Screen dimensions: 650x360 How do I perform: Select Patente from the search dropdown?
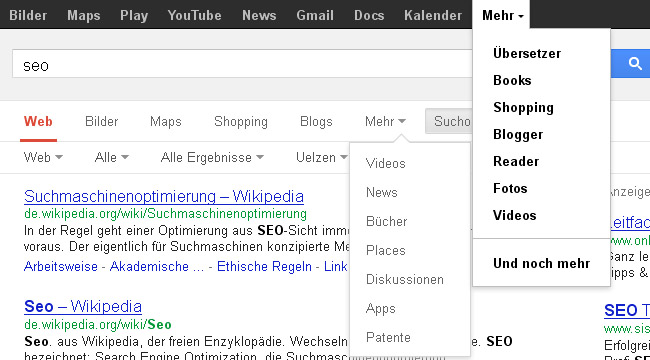click(388, 338)
